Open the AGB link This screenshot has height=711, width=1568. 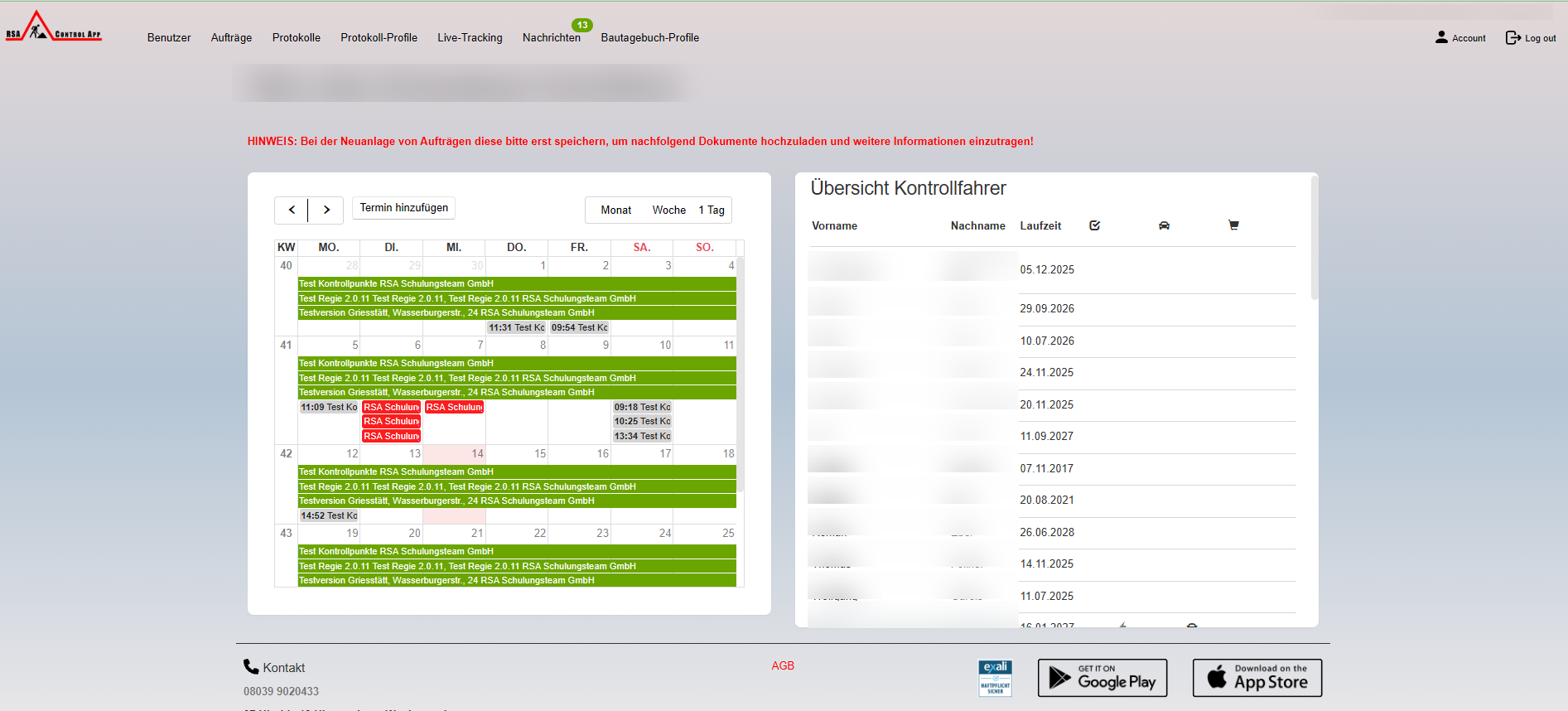[783, 665]
